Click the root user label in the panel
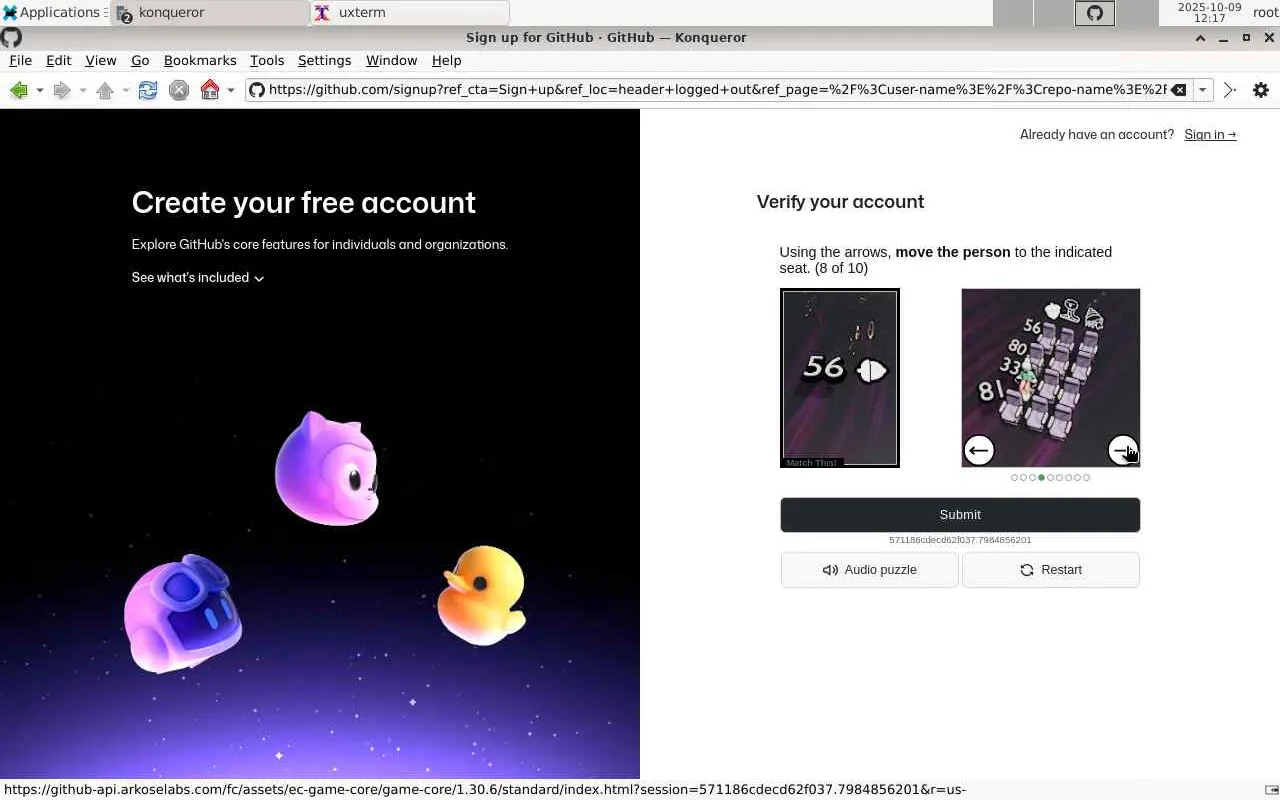 1265,13
